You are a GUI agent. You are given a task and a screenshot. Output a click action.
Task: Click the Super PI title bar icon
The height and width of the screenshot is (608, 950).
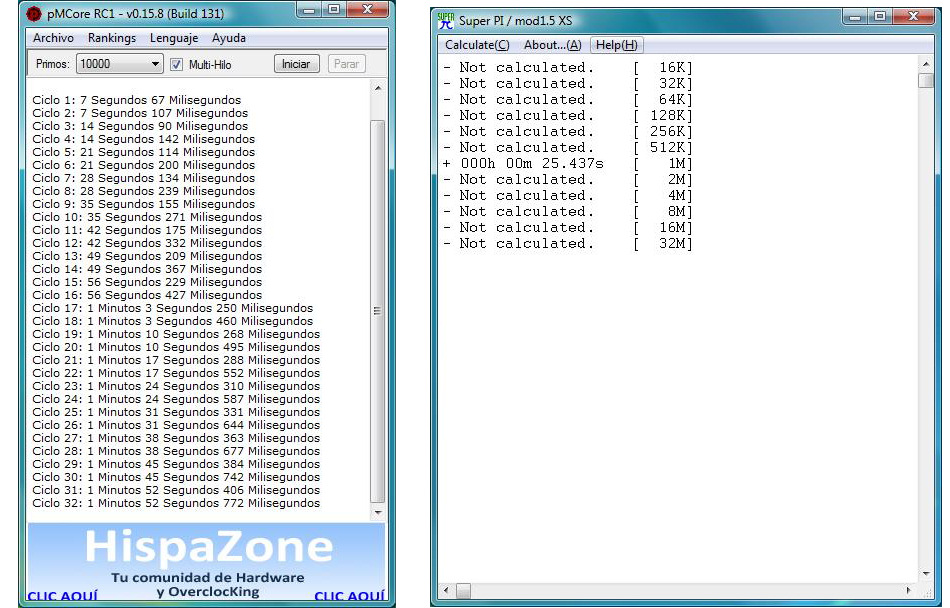coord(446,21)
